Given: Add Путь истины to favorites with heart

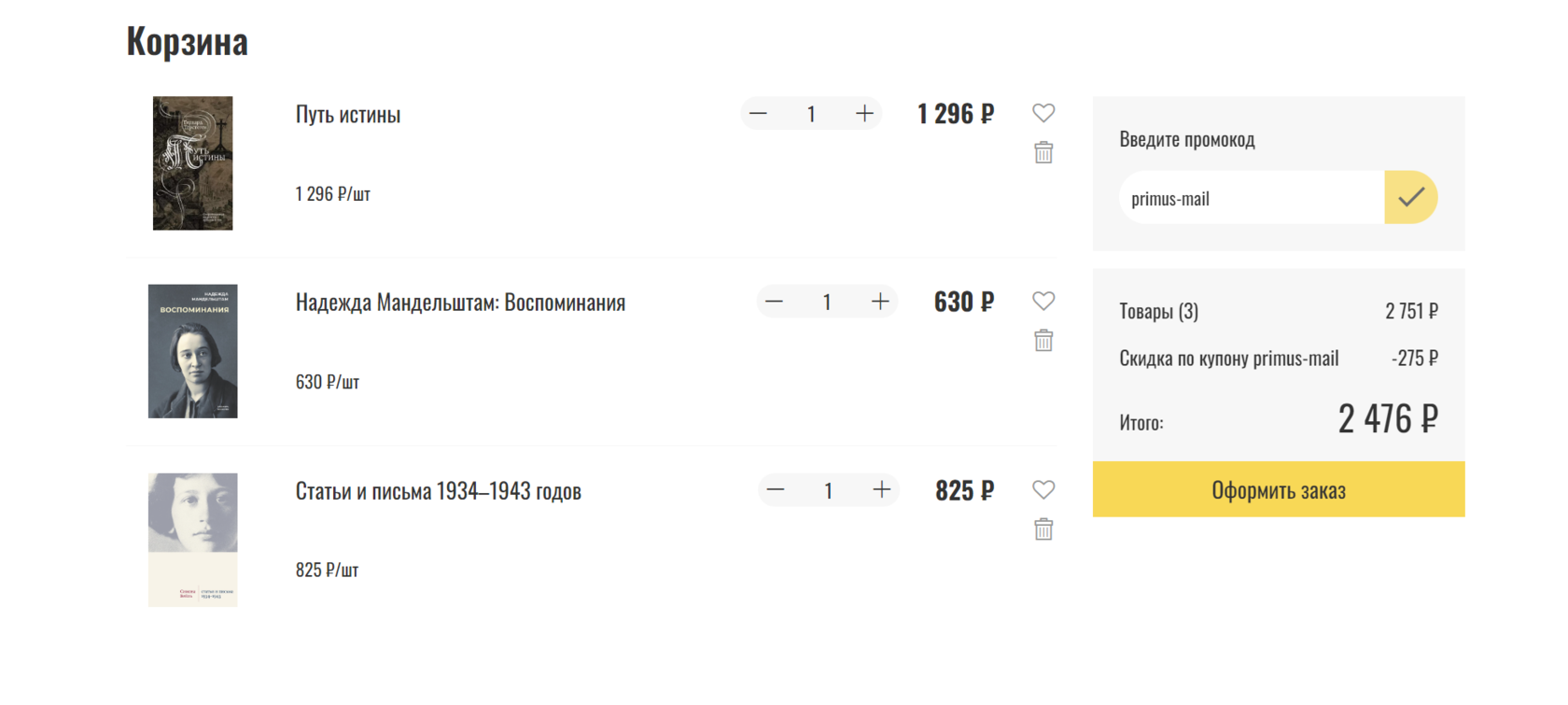Looking at the screenshot, I should 1043,113.
